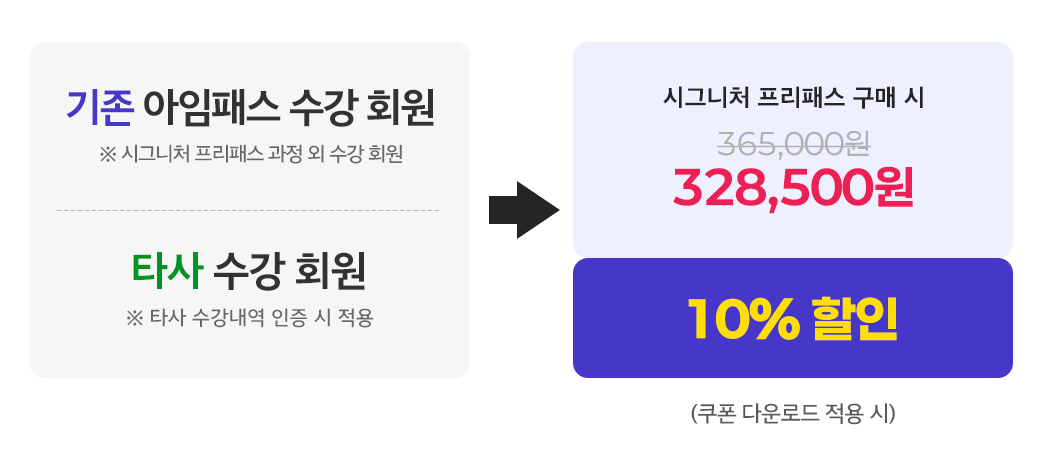The height and width of the screenshot is (450, 1050).
Task: Click the dashed divider between member types
Action: coord(248,210)
